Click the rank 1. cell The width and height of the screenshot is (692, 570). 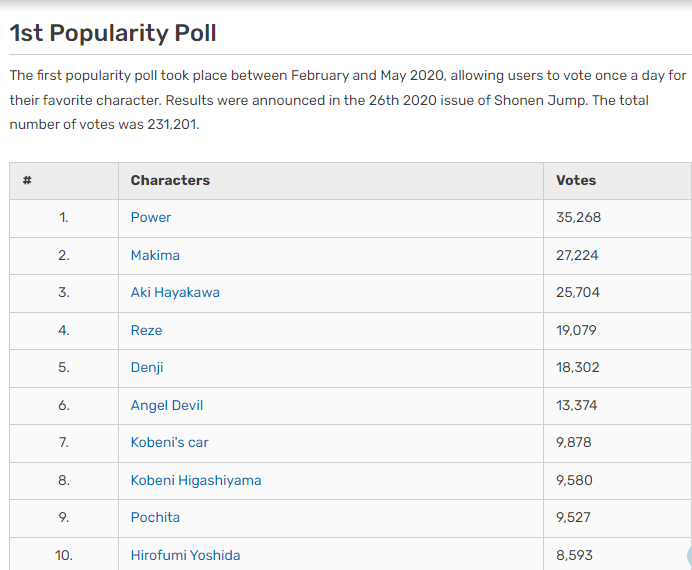point(64,218)
